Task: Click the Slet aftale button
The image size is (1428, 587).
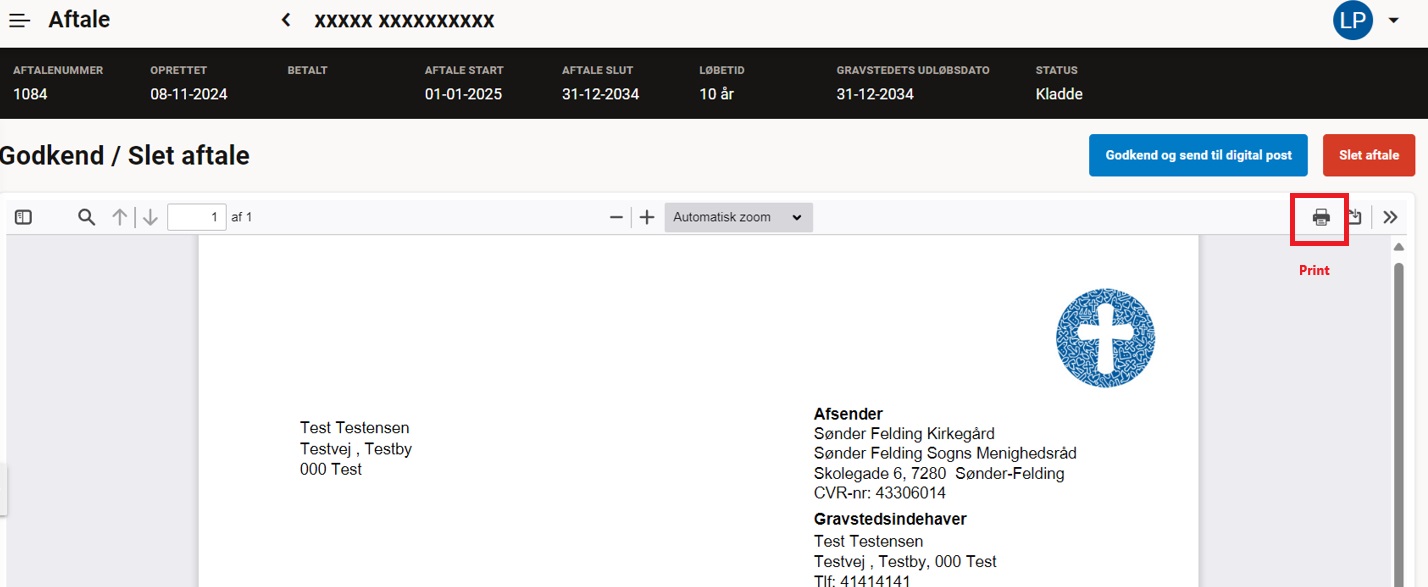Action: click(1368, 155)
